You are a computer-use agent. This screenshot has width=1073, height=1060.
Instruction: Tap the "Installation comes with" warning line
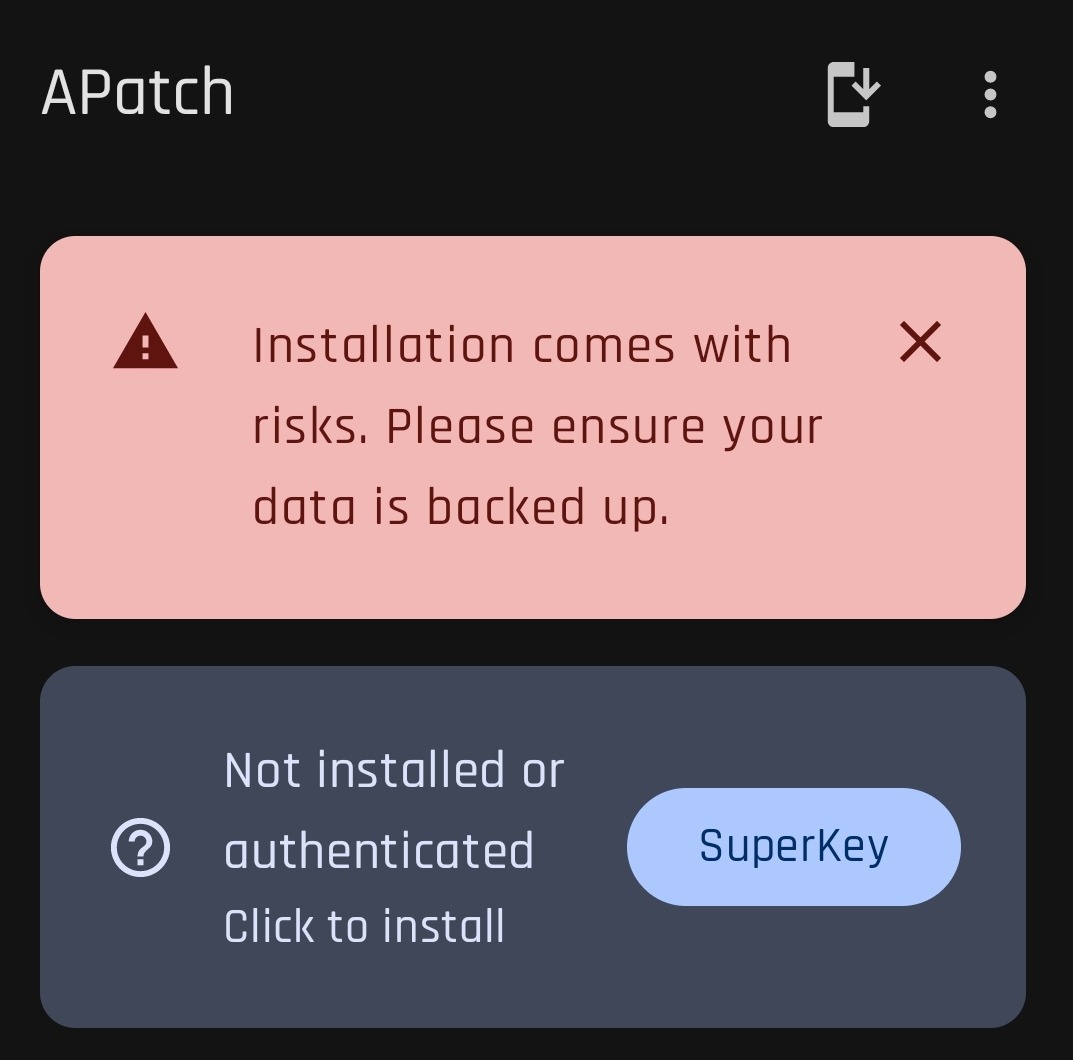521,346
